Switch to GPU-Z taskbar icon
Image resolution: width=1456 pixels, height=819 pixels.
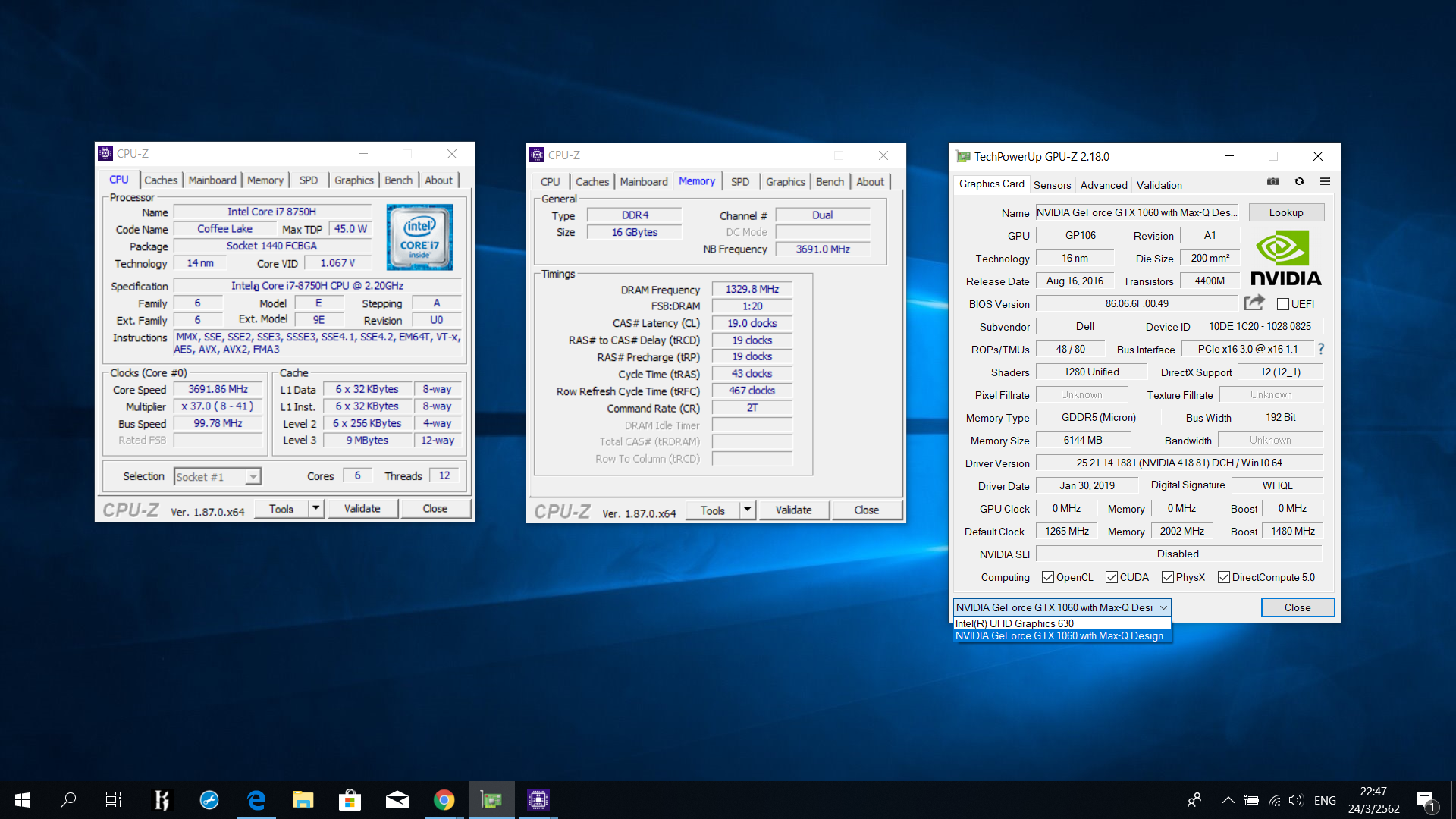491,799
